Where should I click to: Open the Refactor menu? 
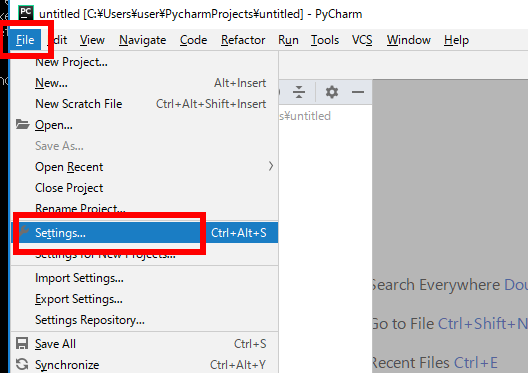tap(243, 40)
